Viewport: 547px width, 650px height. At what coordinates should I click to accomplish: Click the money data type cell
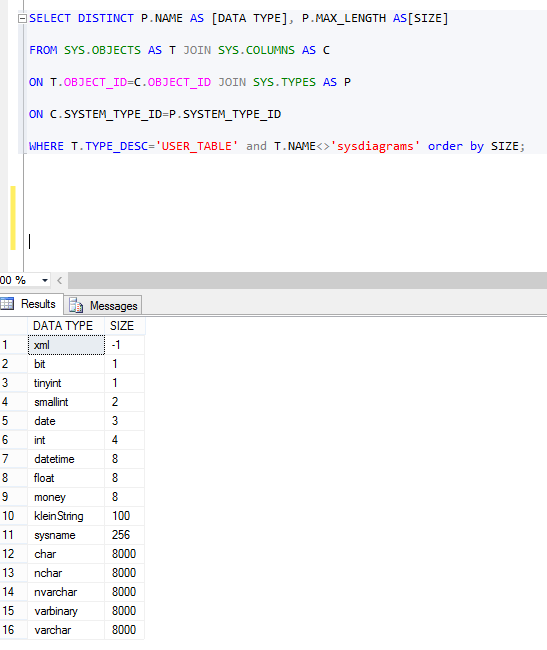pyautogui.click(x=66, y=497)
